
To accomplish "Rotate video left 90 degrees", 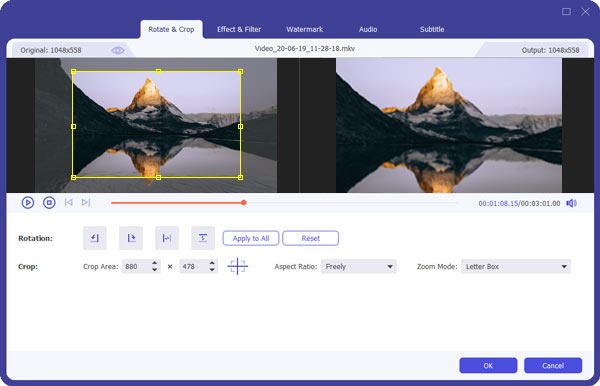I will click(95, 238).
